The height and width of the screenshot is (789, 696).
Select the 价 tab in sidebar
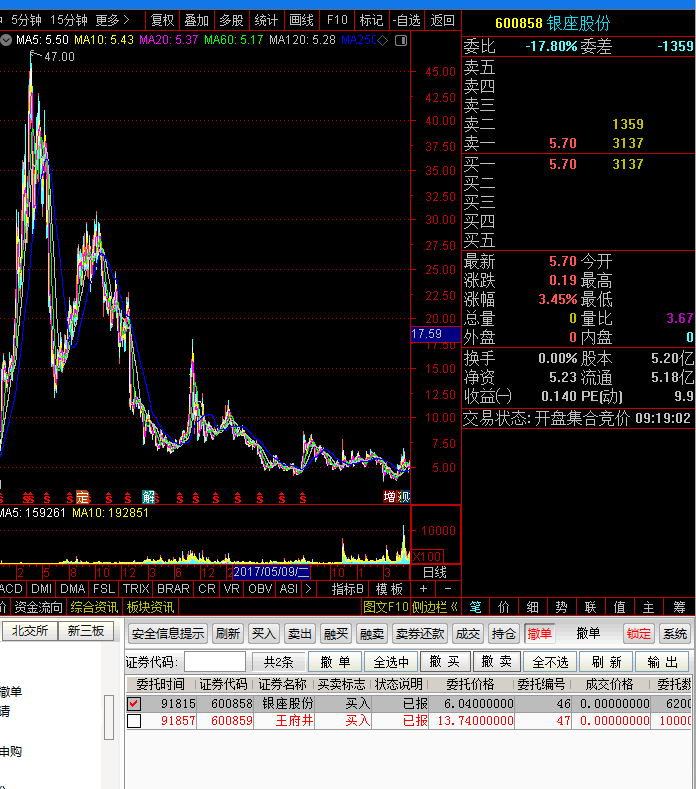pyautogui.click(x=504, y=607)
